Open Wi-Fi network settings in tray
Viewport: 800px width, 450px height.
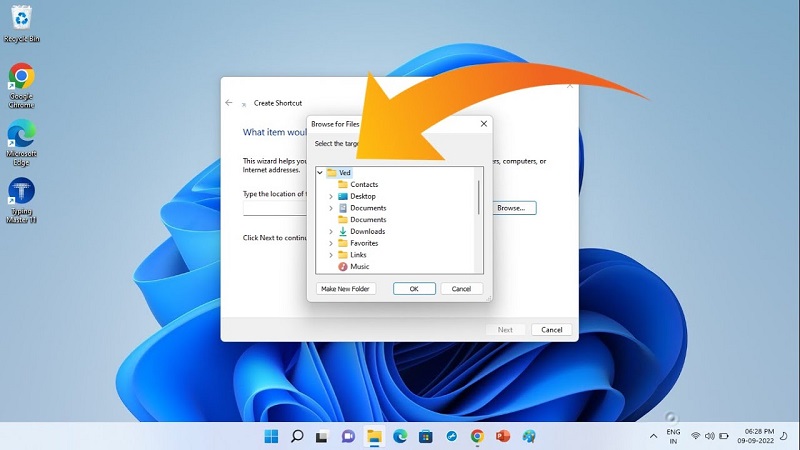(x=695, y=436)
